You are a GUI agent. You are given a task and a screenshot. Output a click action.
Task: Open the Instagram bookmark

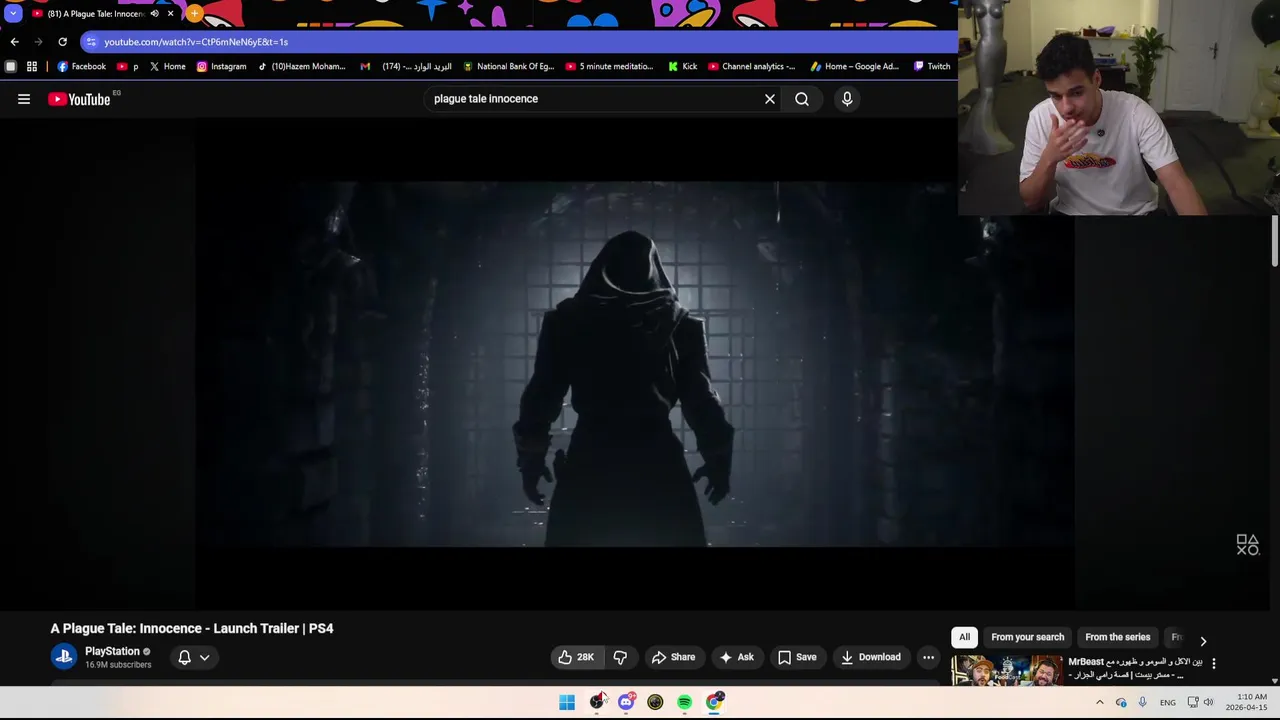click(221, 67)
